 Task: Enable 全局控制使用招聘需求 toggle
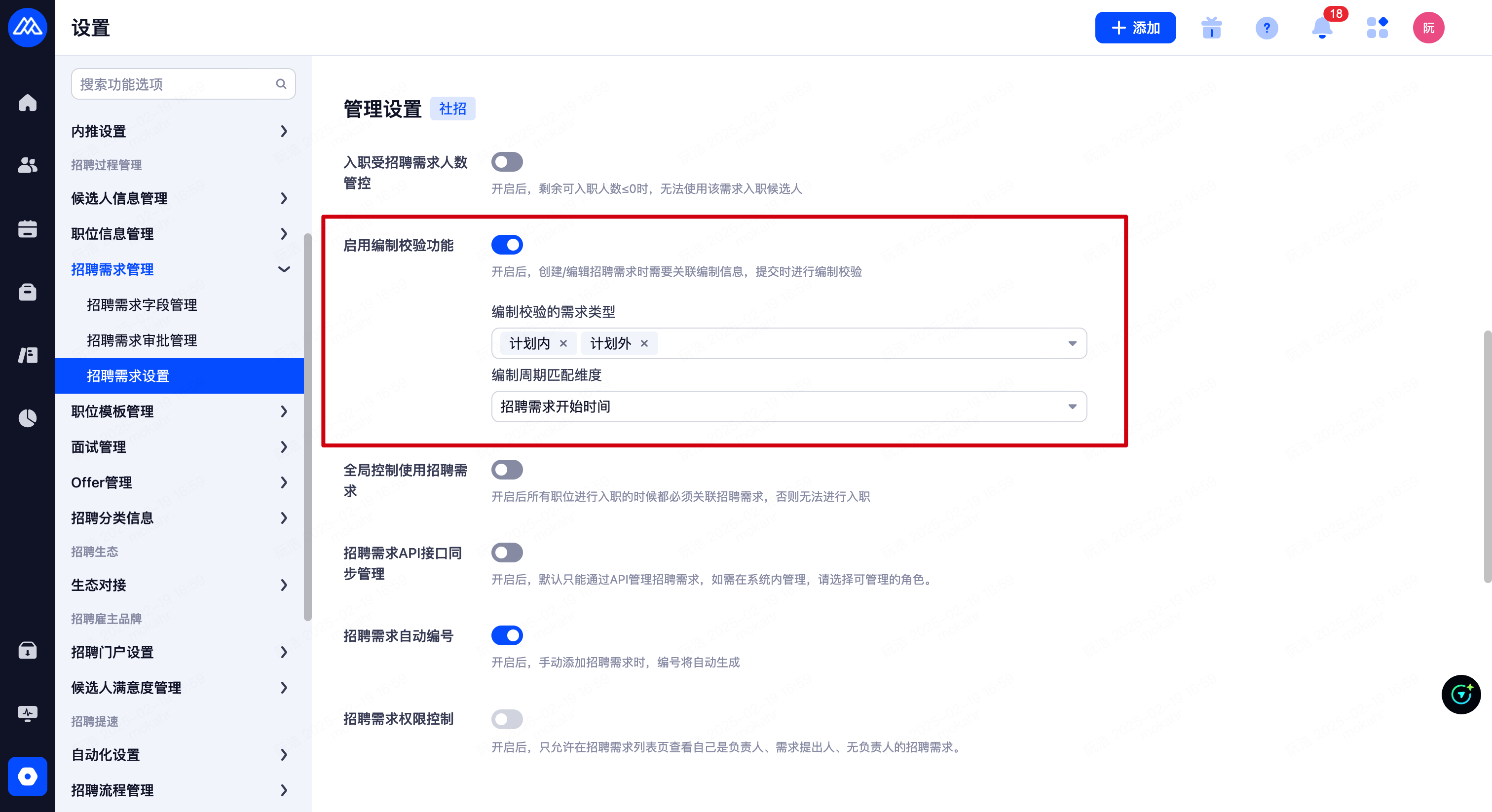click(x=507, y=470)
